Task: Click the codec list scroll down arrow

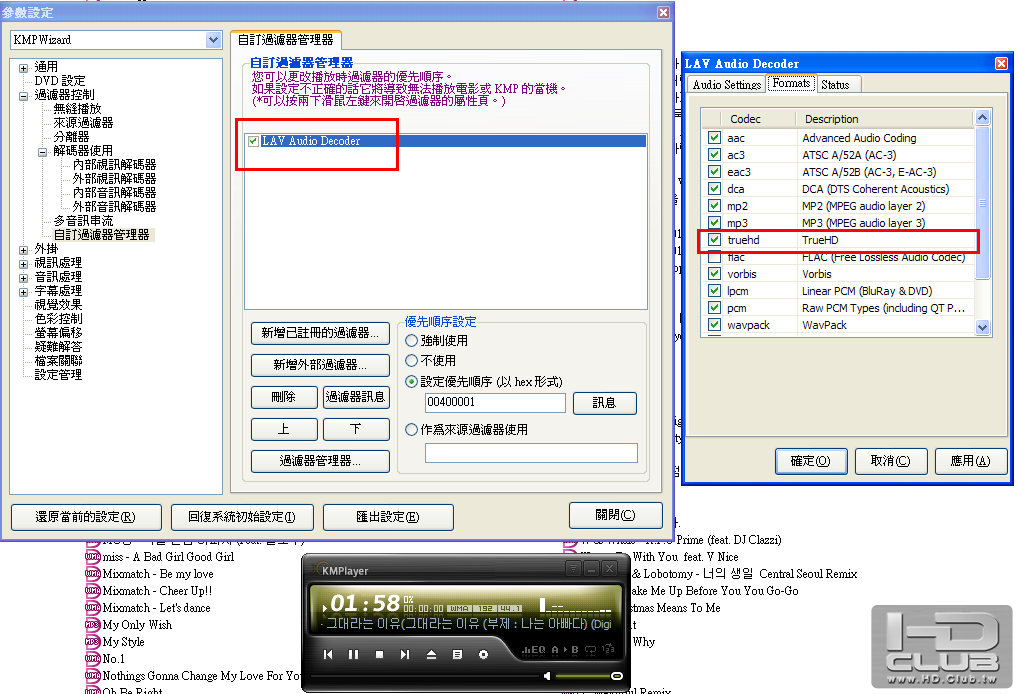Action: click(x=982, y=327)
